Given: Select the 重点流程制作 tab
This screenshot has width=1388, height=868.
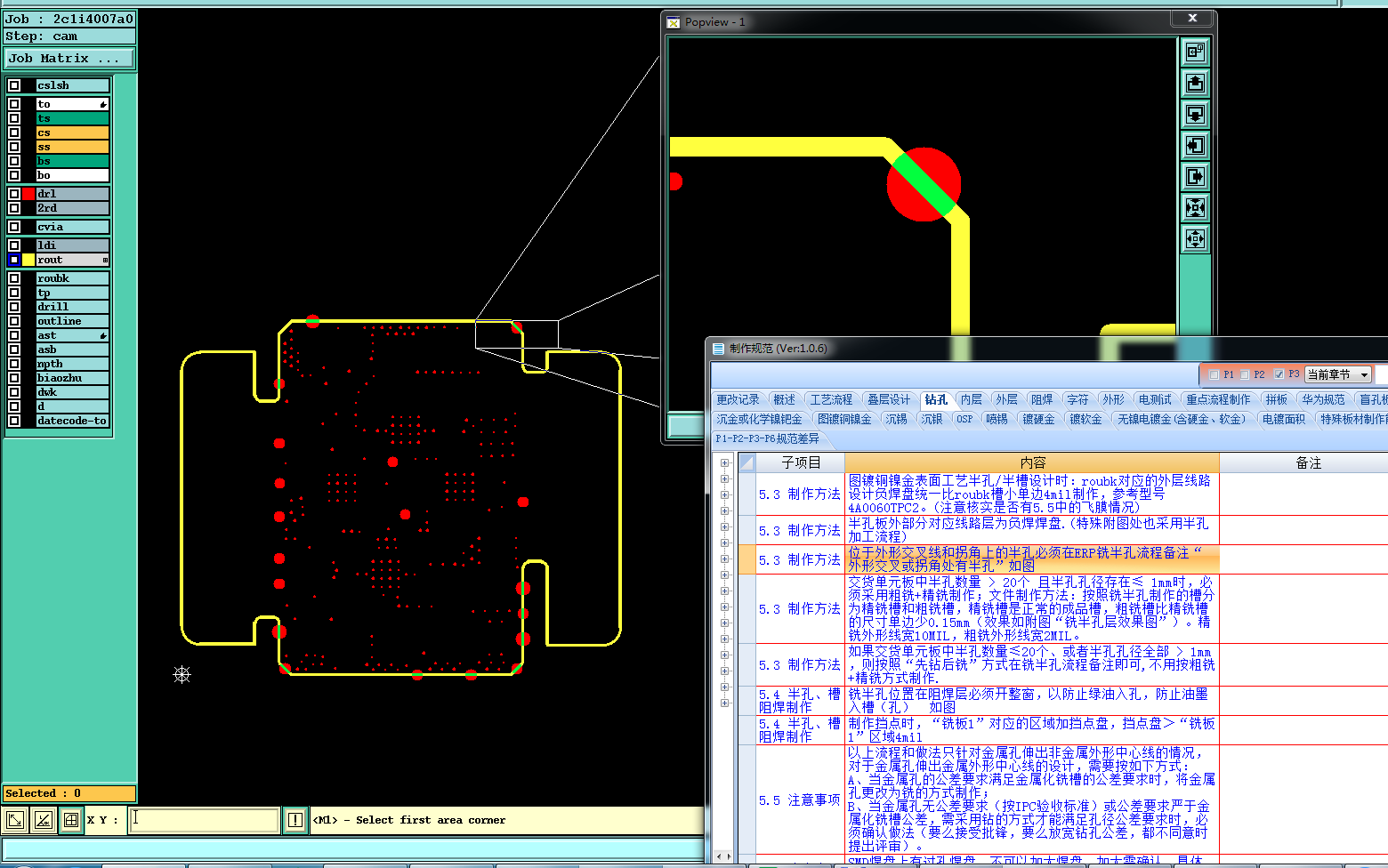Looking at the screenshot, I should tap(1218, 399).
